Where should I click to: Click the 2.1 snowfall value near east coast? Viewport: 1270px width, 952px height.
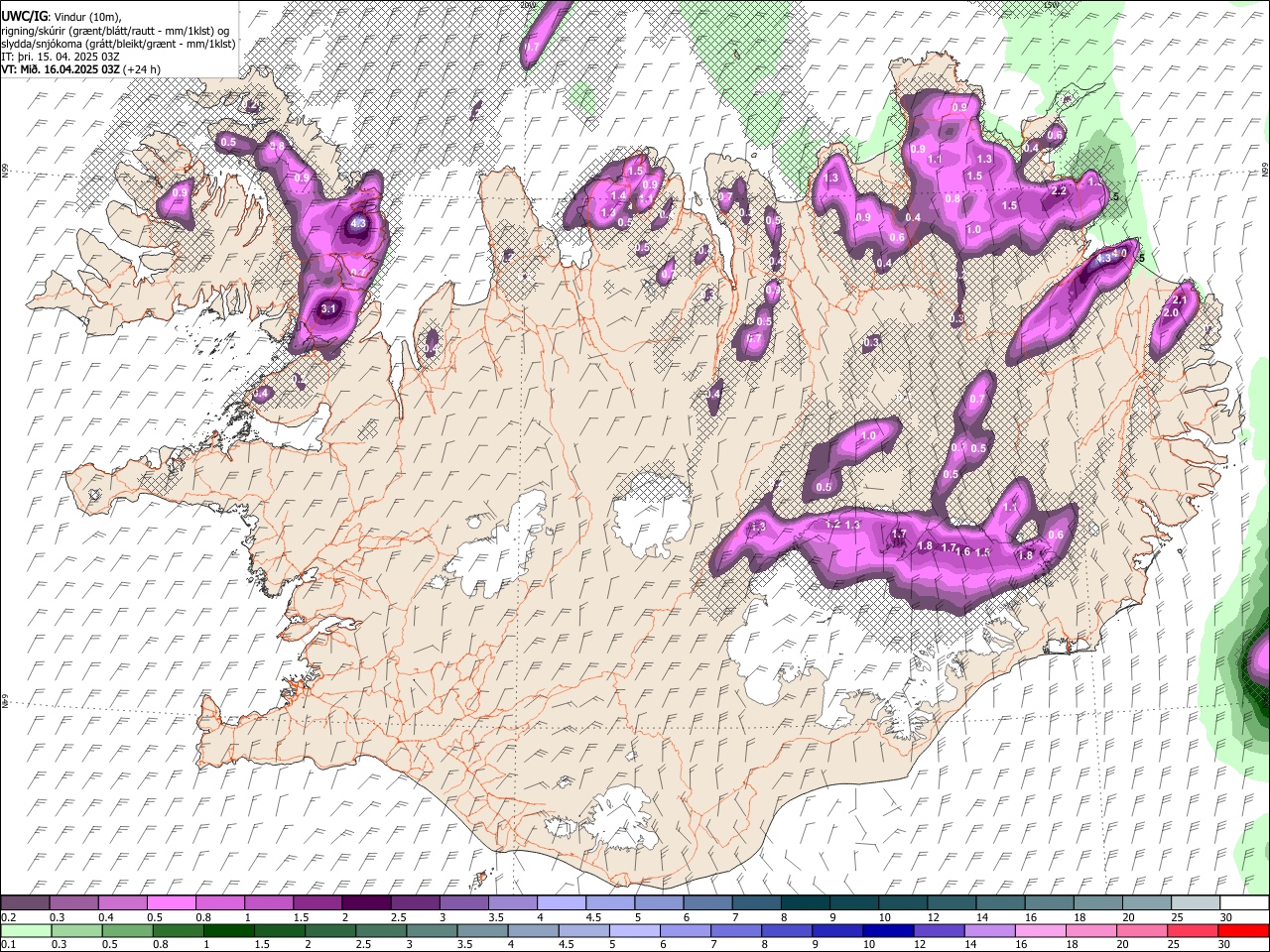(x=1180, y=299)
